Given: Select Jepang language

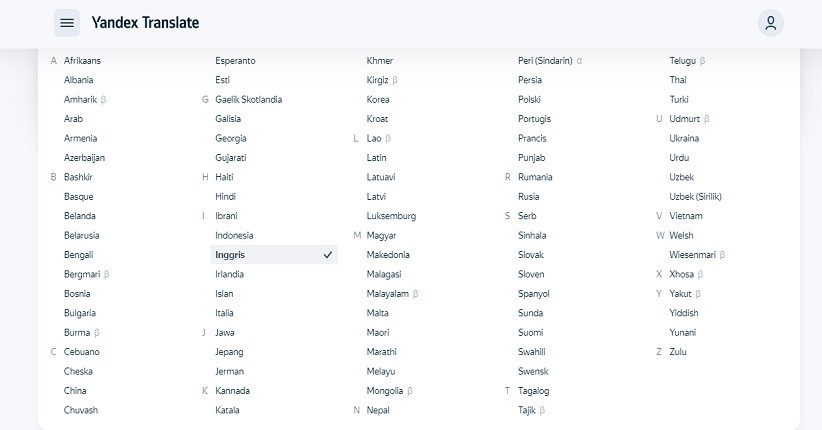Looking at the screenshot, I should (x=229, y=352).
